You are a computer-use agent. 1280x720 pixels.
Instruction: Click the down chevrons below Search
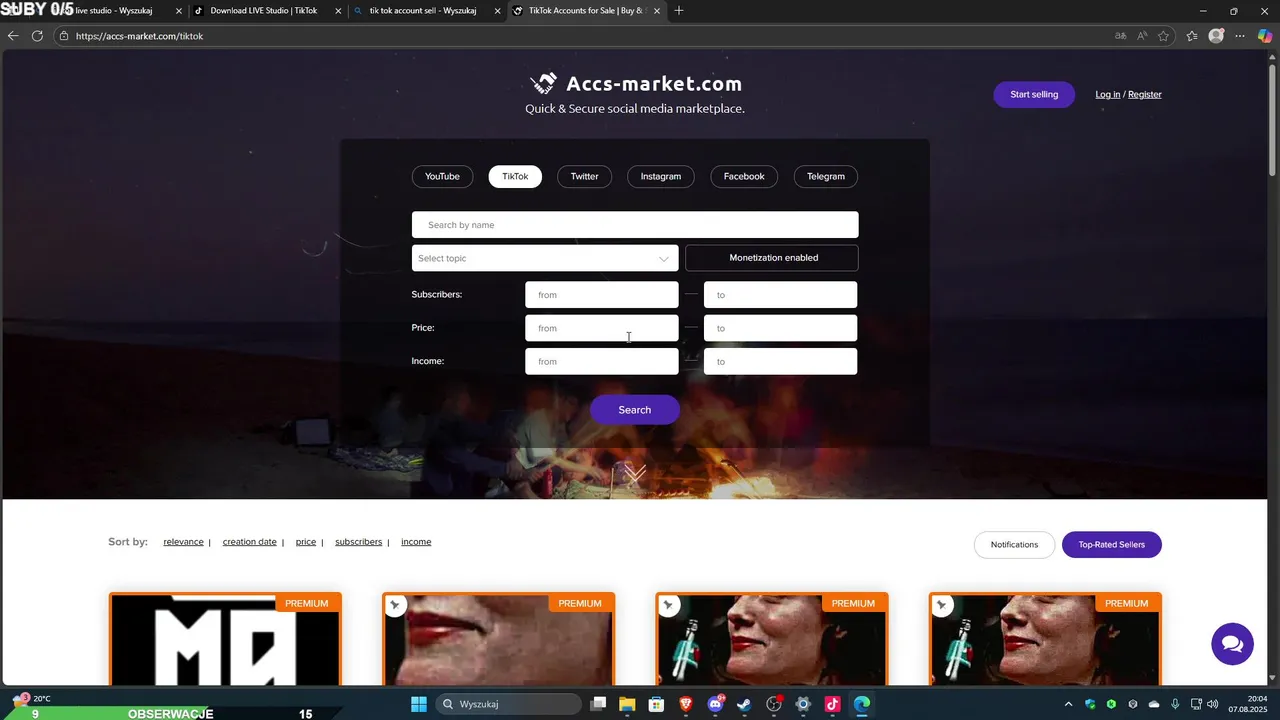pos(635,472)
